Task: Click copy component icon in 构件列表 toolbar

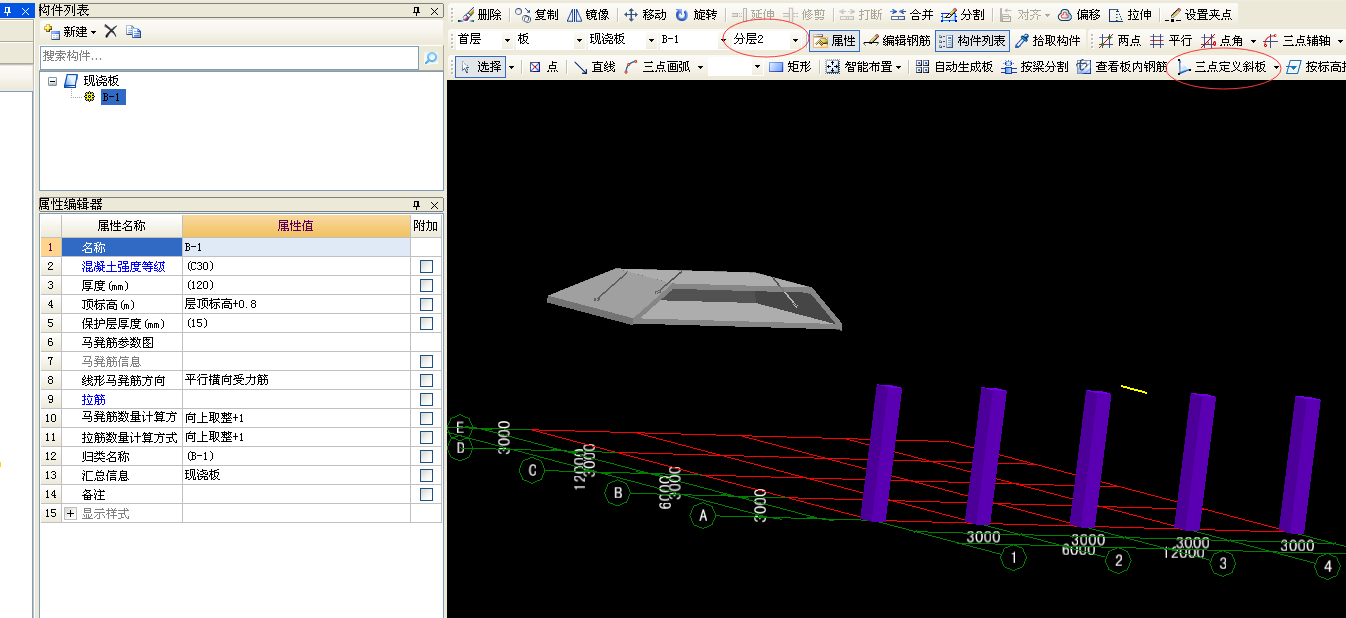Action: click(133, 32)
